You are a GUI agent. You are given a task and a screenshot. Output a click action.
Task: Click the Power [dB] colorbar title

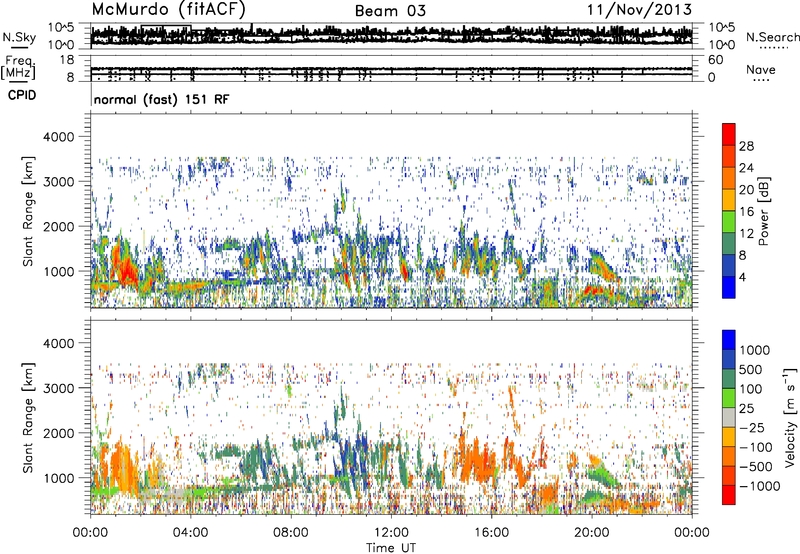click(x=764, y=211)
